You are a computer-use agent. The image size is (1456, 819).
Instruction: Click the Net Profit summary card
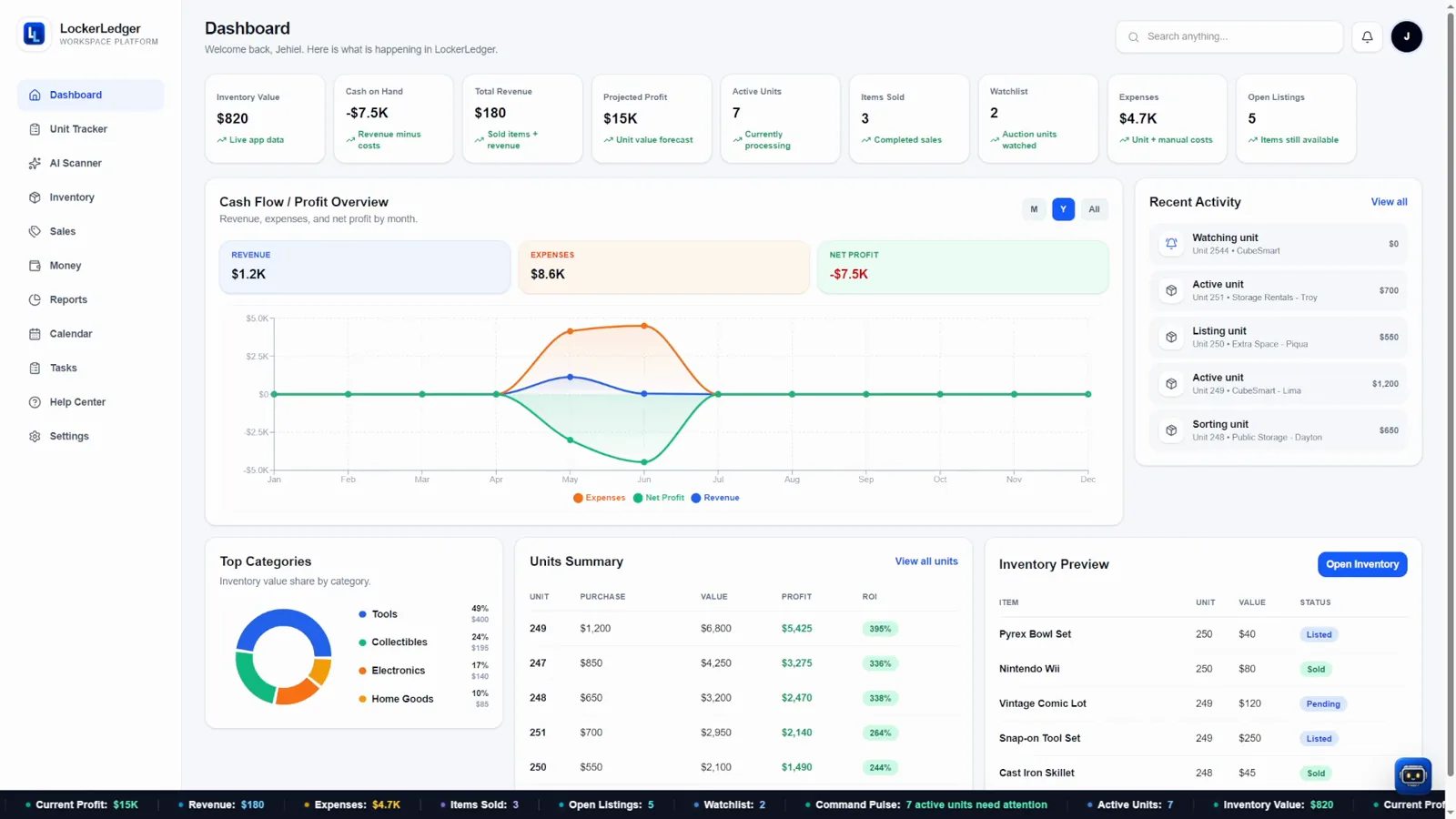coord(963,267)
